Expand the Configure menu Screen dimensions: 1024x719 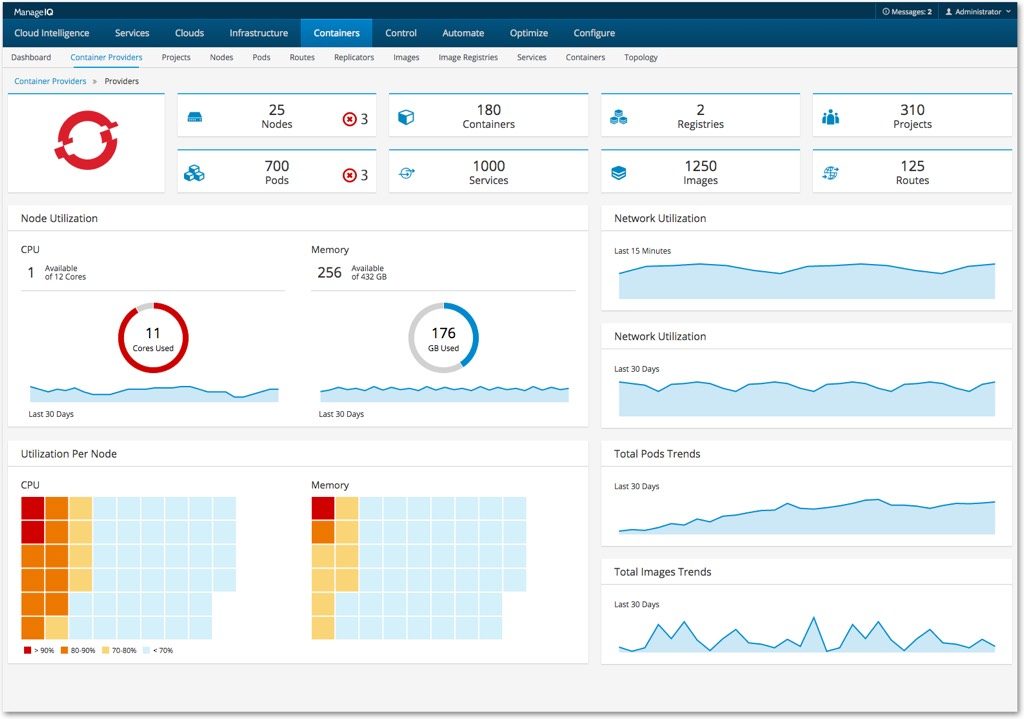coord(593,32)
